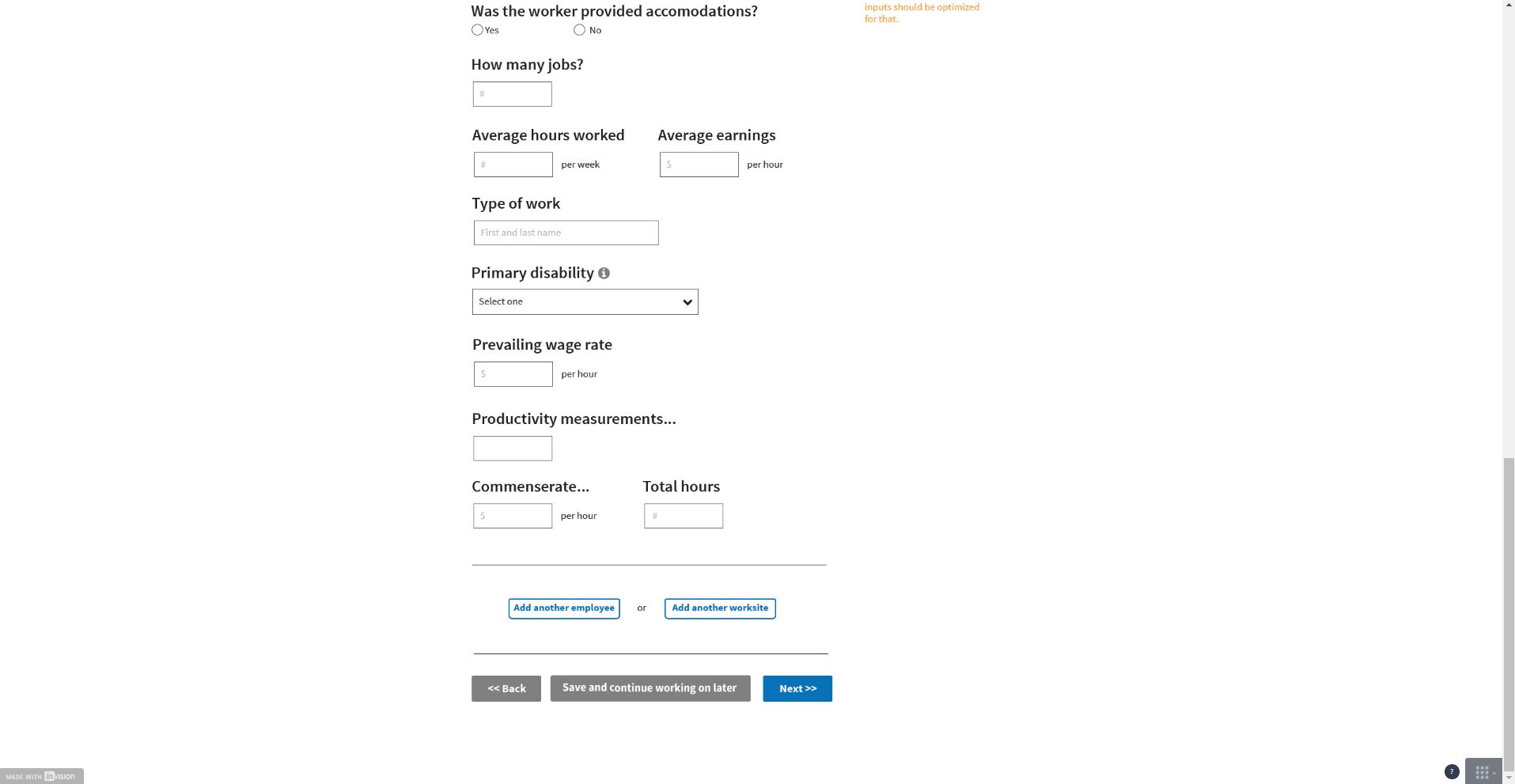The width and height of the screenshot is (1515, 784).
Task: Select No for worker accommodations
Action: (x=579, y=30)
